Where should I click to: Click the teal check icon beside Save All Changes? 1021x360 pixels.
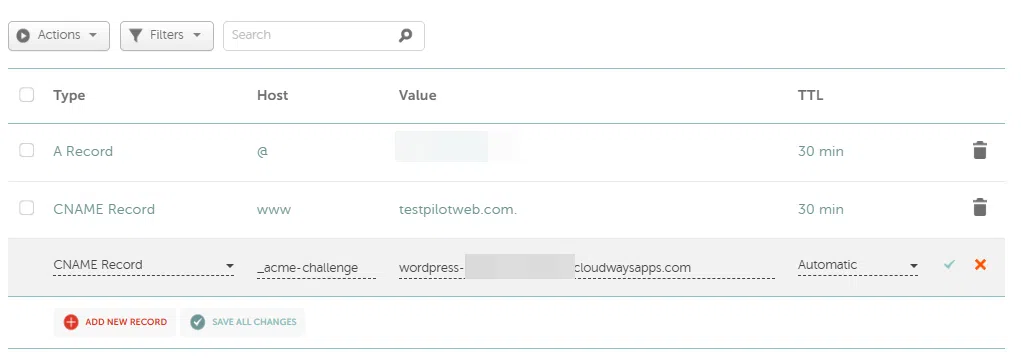point(197,322)
